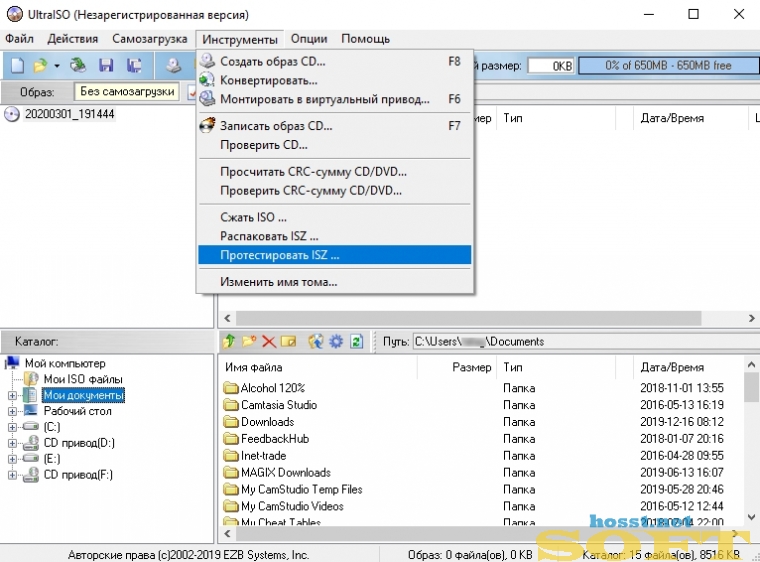The image size is (760, 562).
Task: Click the 0% of 650MB capacity bar
Action: 668,65
